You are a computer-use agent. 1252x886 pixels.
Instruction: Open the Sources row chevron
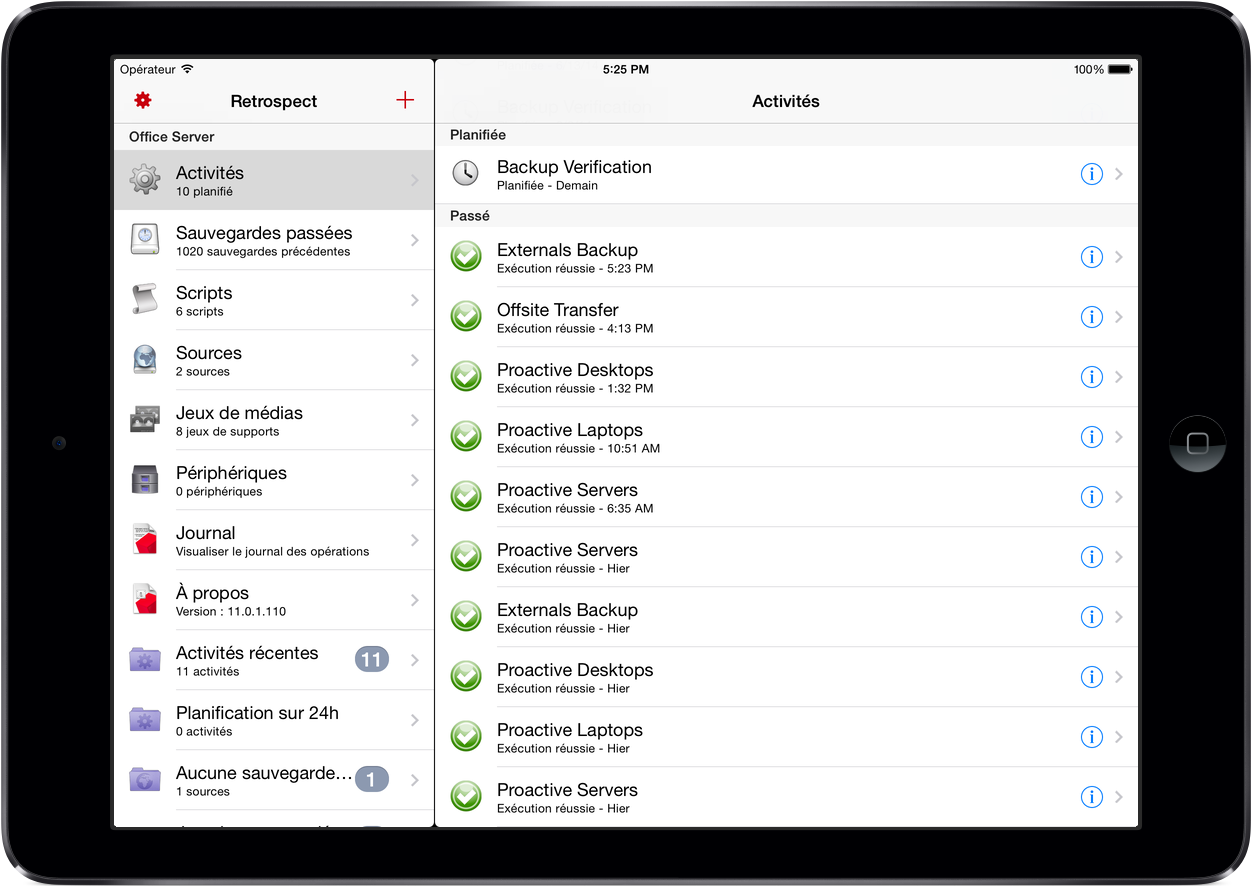415,360
